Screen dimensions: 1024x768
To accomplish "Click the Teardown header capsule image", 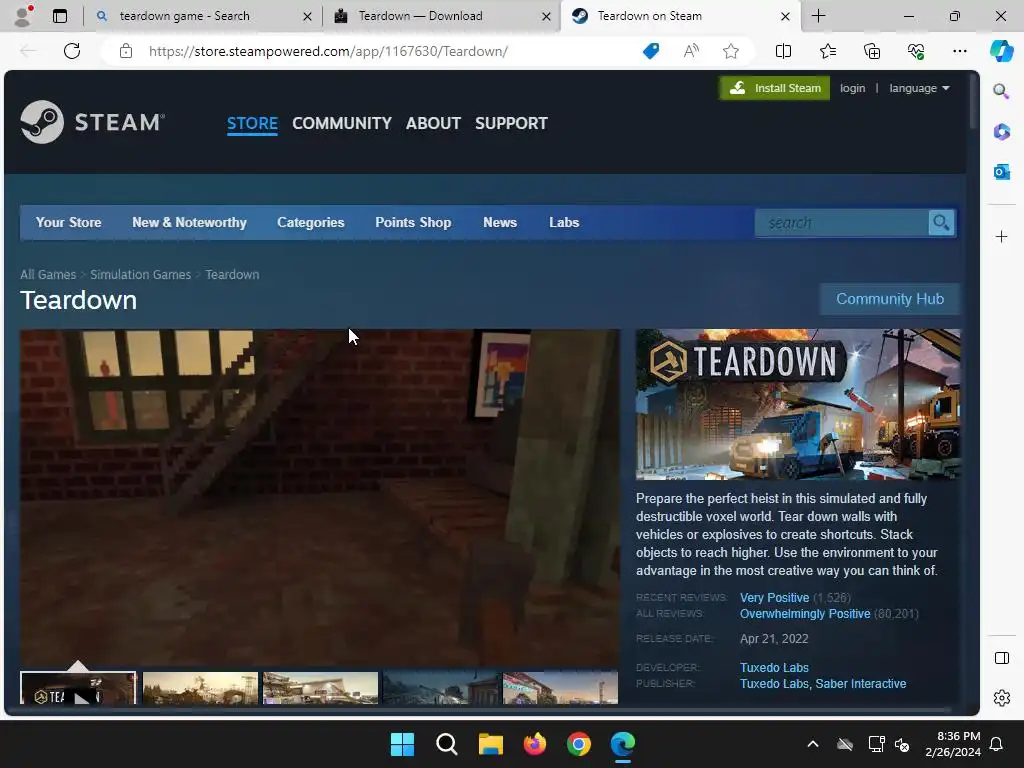I will pos(798,404).
